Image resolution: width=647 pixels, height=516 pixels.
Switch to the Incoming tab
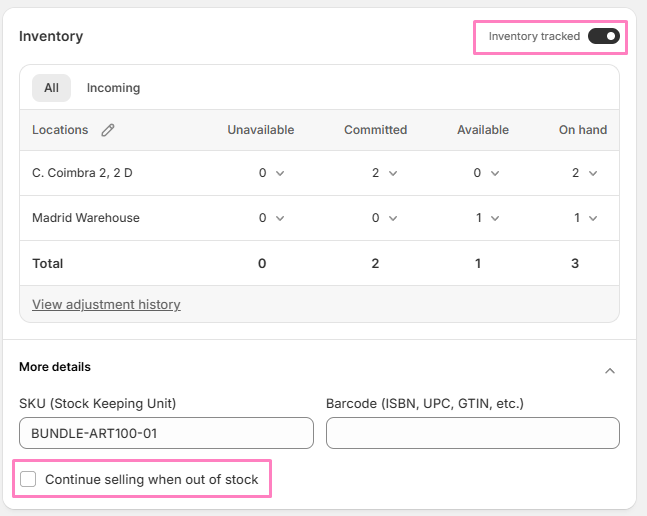coord(113,88)
